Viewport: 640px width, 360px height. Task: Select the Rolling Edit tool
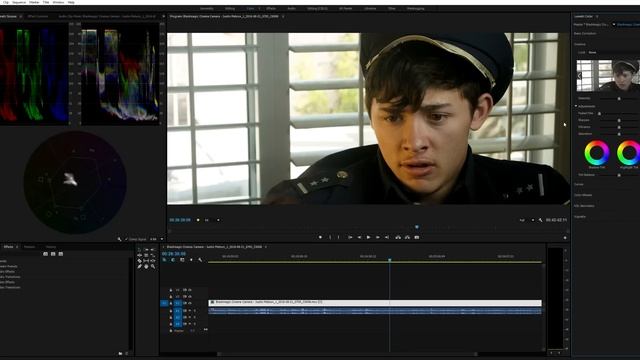coord(146,255)
